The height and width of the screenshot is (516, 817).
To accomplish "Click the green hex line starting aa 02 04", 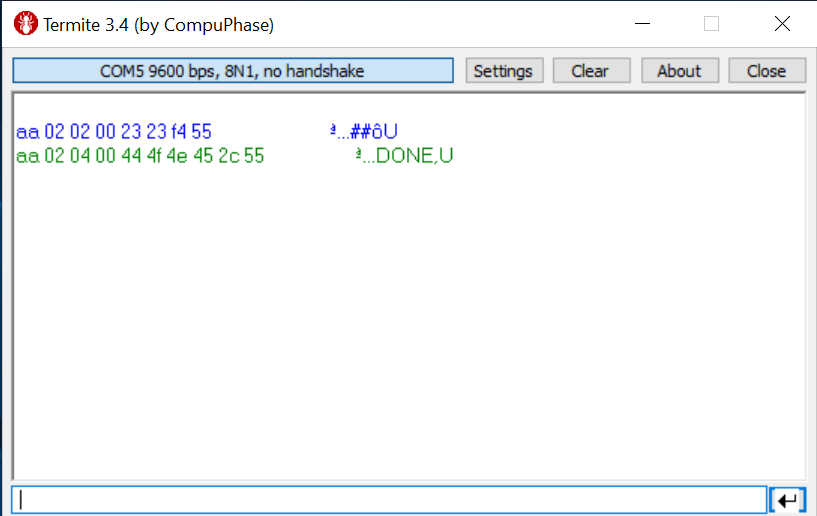I will click(140, 156).
